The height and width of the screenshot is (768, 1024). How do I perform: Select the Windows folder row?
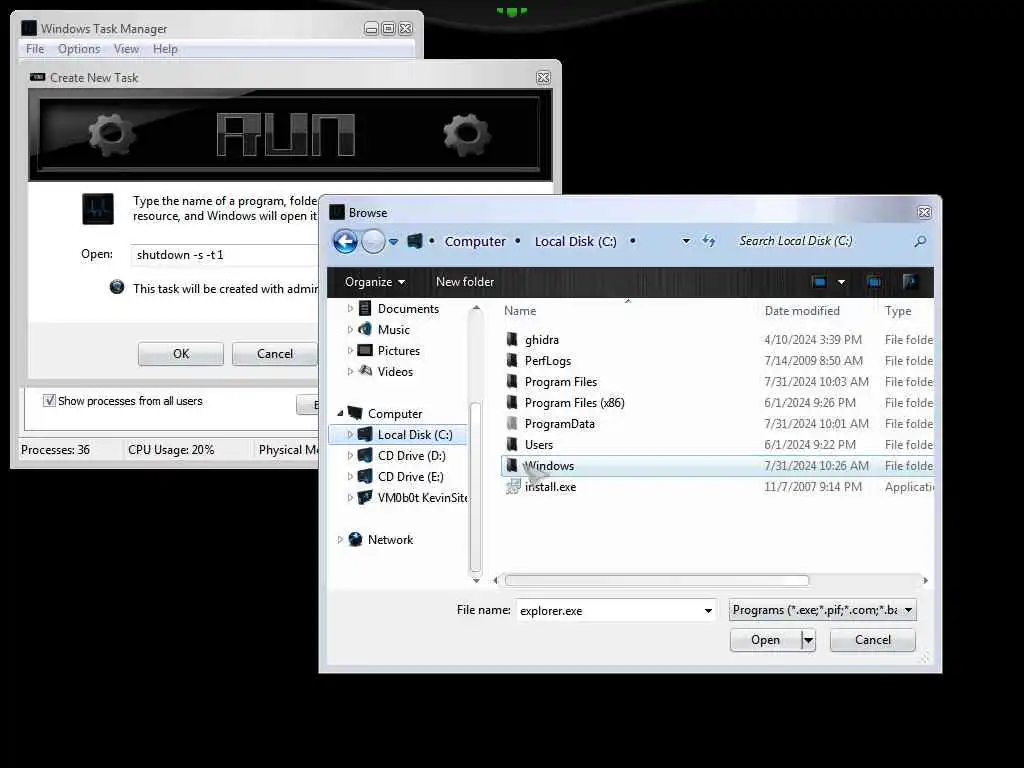(x=717, y=466)
